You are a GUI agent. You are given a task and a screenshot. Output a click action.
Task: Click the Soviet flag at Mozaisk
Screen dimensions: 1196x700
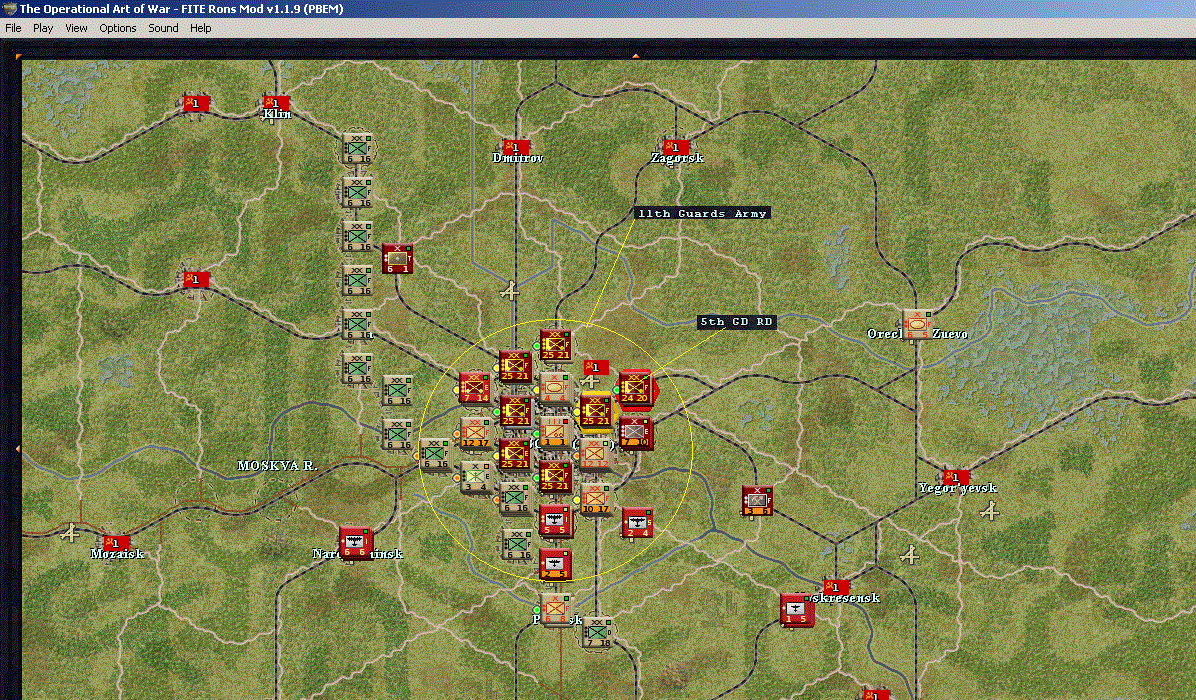[x=116, y=543]
